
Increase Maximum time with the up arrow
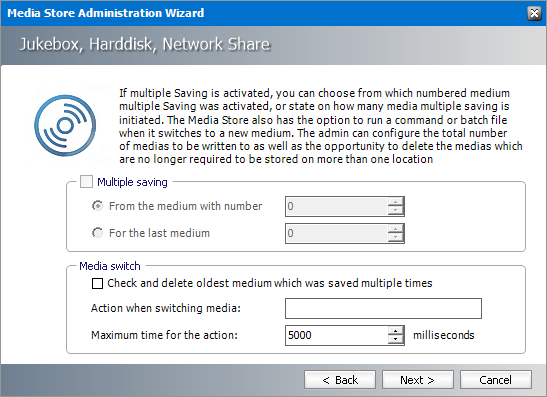coord(396,331)
